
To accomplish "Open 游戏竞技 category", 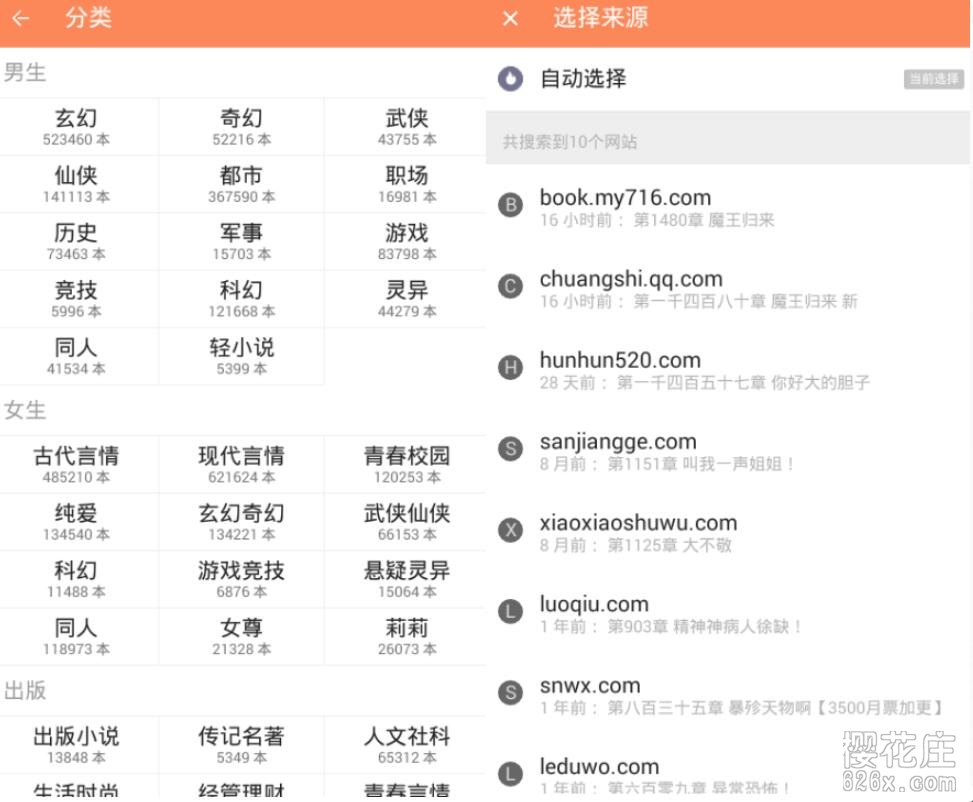I will point(241,579).
